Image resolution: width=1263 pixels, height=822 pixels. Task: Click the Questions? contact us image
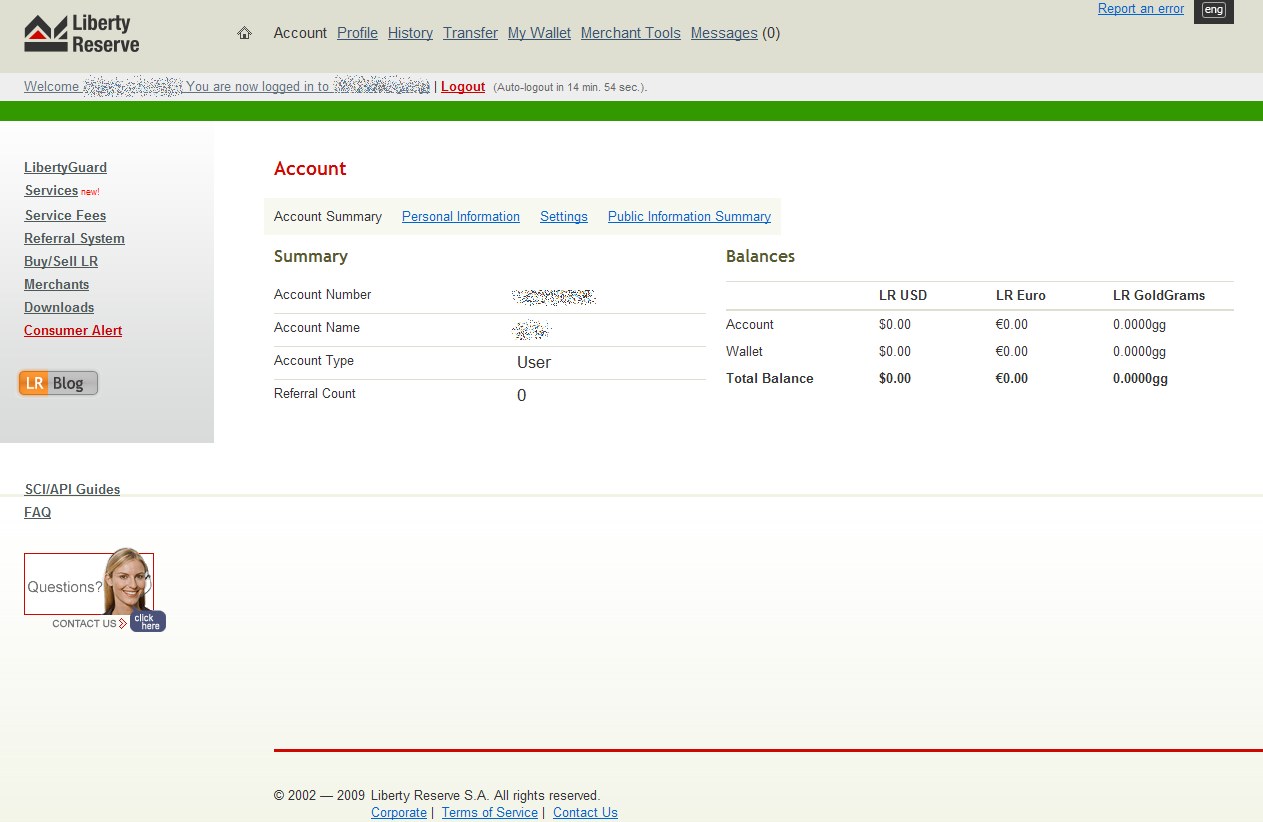click(x=89, y=585)
